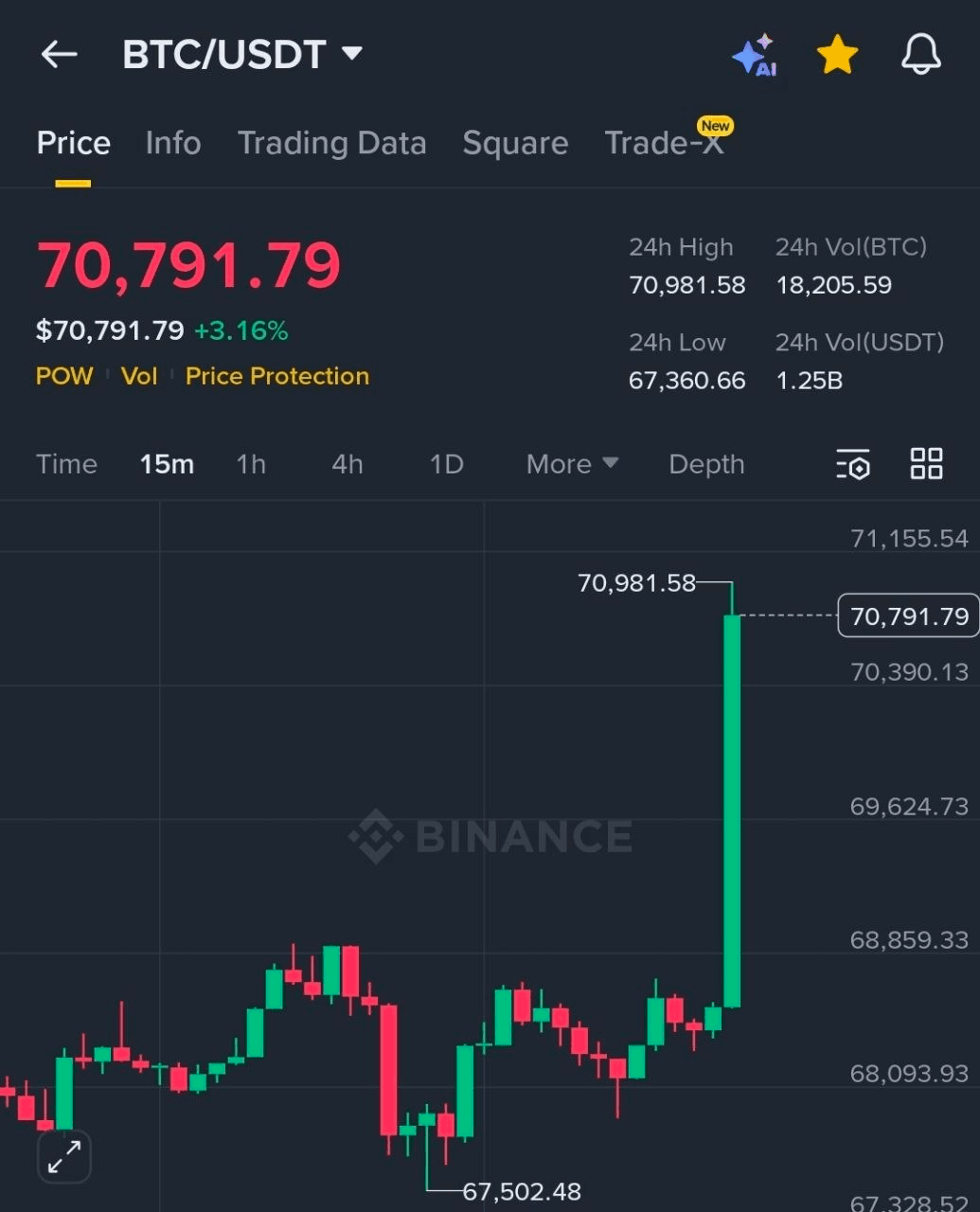Image resolution: width=980 pixels, height=1212 pixels.
Task: Switch to the Info tab
Action: tap(173, 143)
